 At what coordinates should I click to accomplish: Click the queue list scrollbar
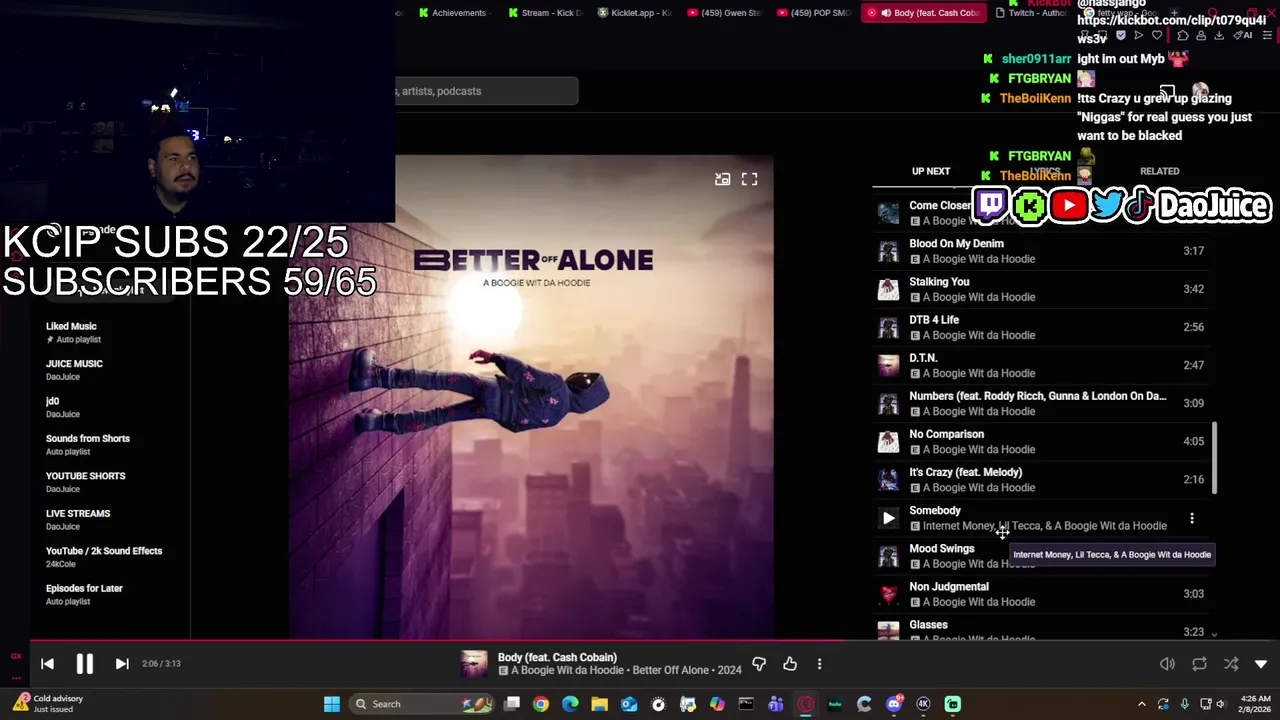(1215, 457)
